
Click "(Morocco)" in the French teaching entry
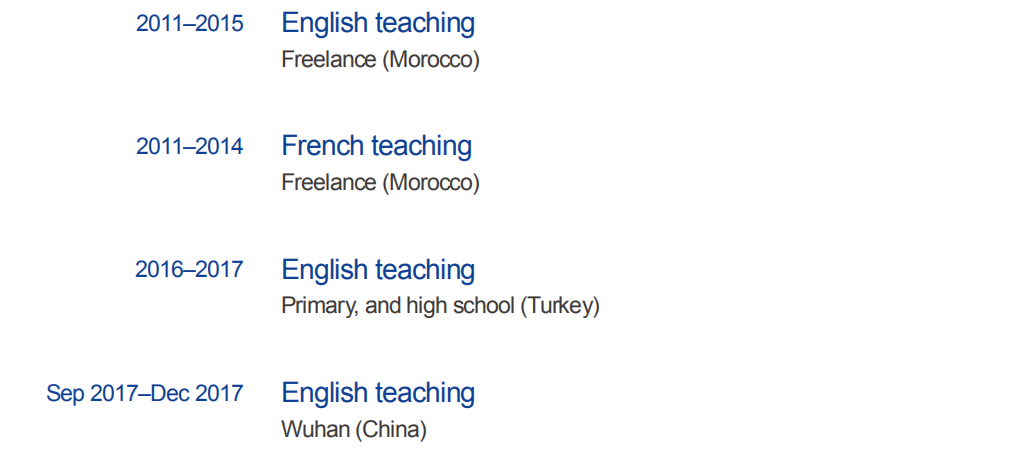pyautogui.click(x=431, y=183)
